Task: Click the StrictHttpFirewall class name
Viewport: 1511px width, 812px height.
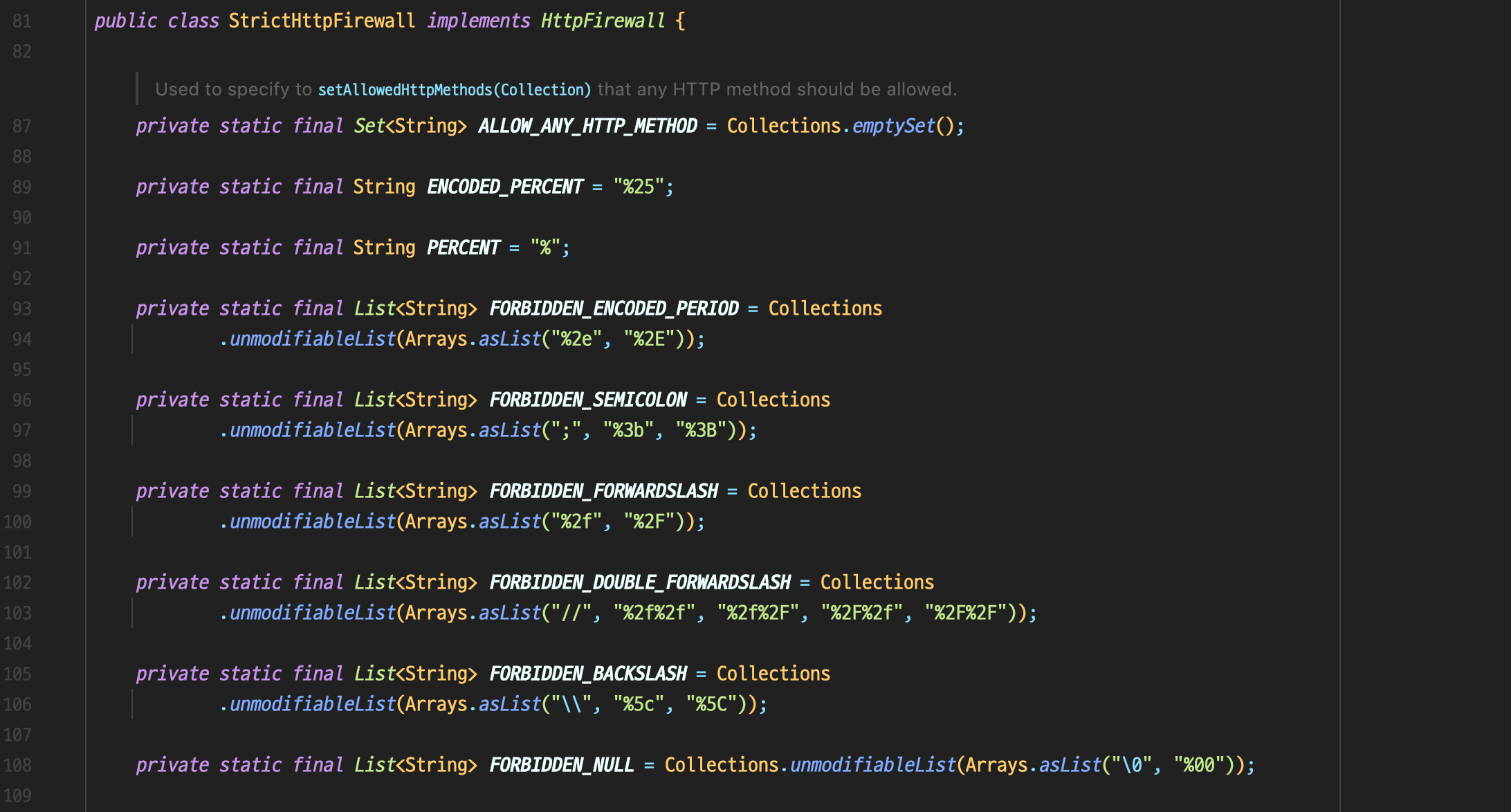Action: [322, 21]
